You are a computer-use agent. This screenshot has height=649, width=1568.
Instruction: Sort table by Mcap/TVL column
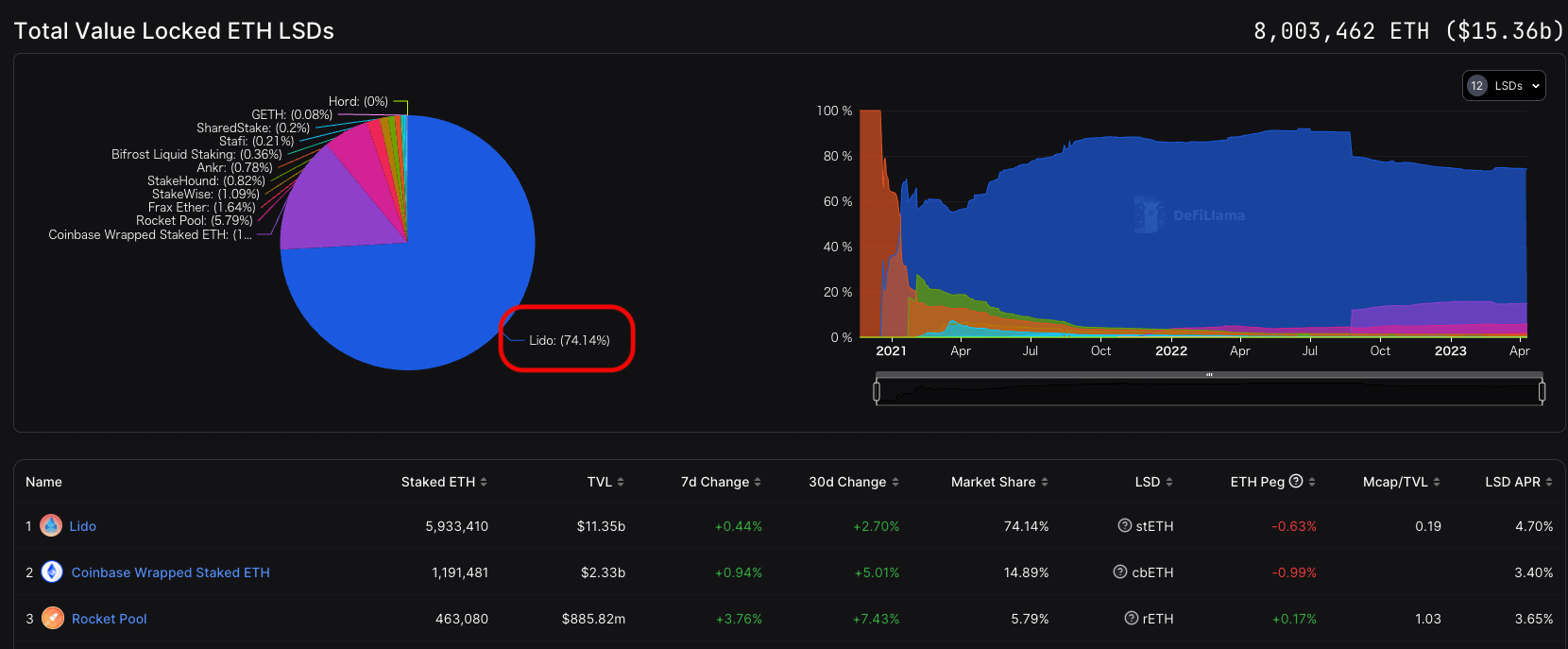point(1402,482)
